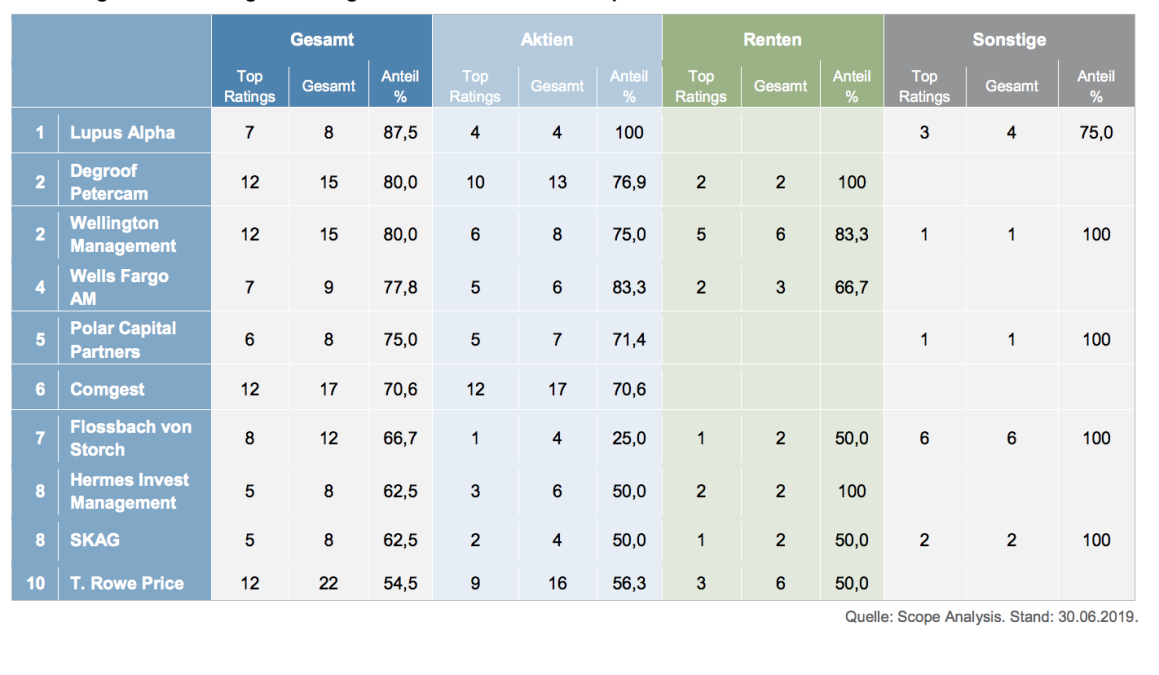Click the Wellington Management row name

[x=123, y=234]
